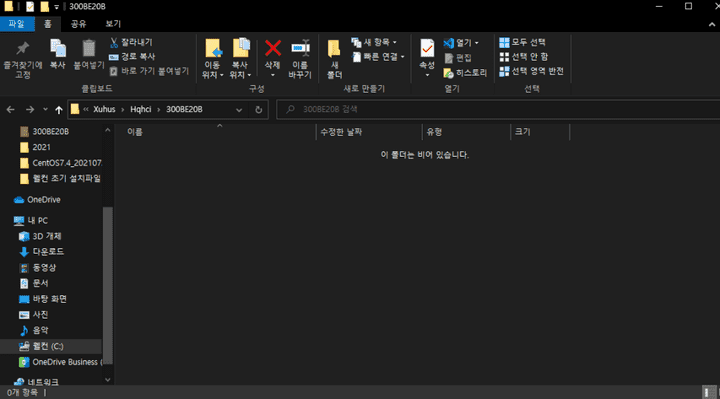This screenshot has width=720, height=399.
Task: Open recent locations dropdown arrow
Action: [45, 109]
